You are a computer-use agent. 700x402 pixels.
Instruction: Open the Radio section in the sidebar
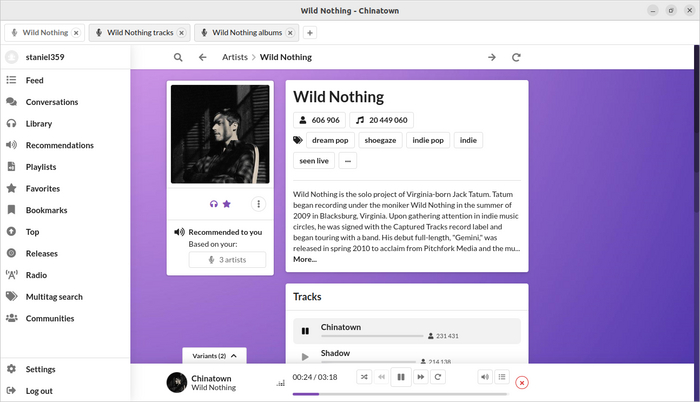click(x=35, y=275)
